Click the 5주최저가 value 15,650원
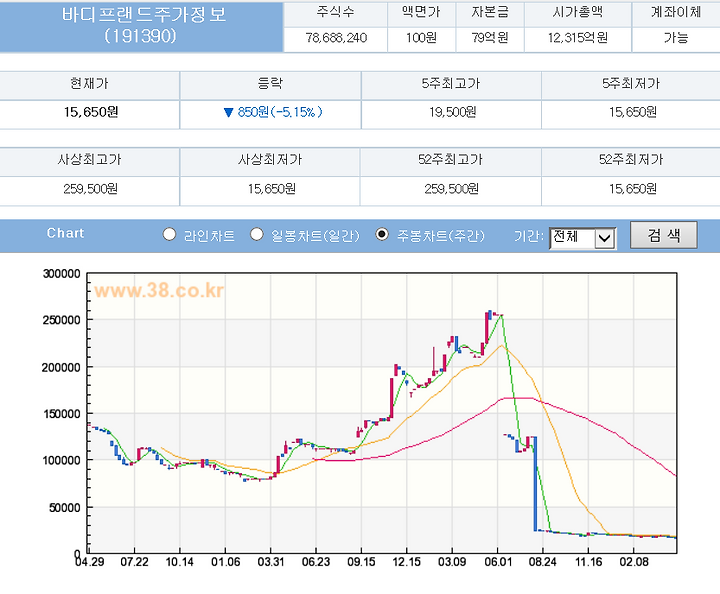The image size is (720, 594). pos(633,112)
